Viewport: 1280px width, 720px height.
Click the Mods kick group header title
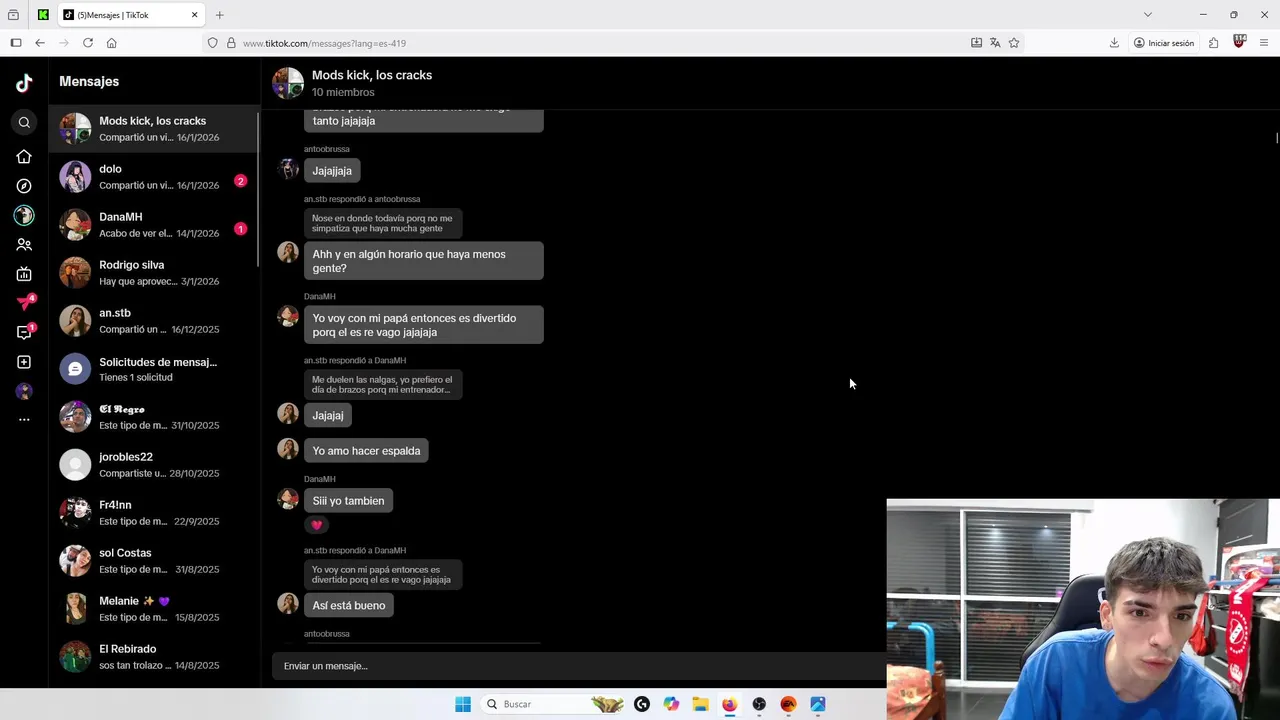tap(372, 75)
